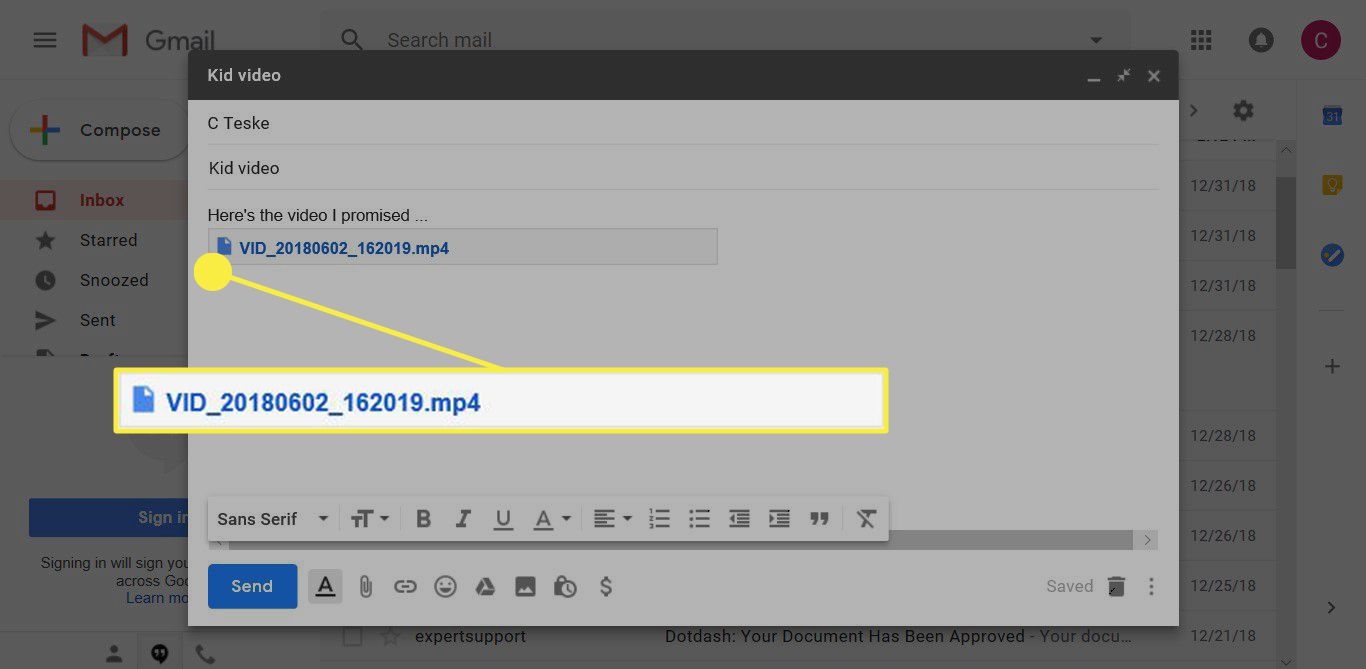This screenshot has width=1366, height=669.
Task: Open the text size dropdown
Action: pyautogui.click(x=369, y=519)
